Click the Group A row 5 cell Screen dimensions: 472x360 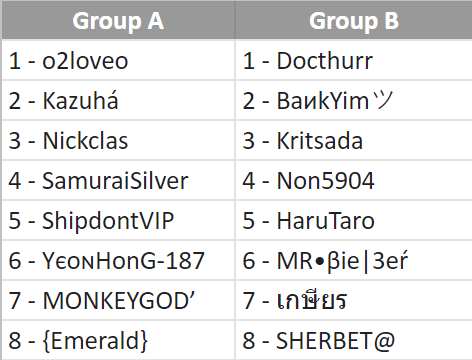[118, 220]
